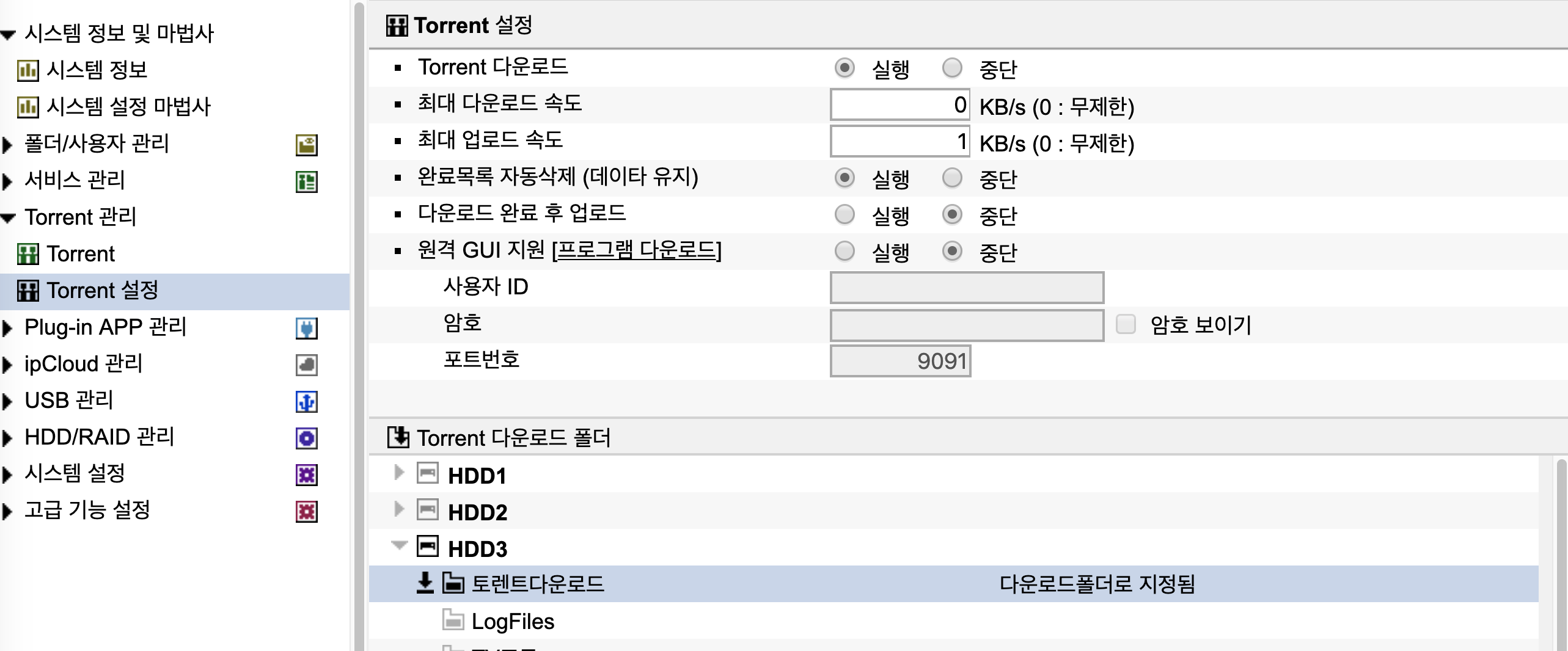This screenshot has height=651, width=1568.
Task: Click the 토렌트다운로드 folder icon
Action: pos(453,583)
